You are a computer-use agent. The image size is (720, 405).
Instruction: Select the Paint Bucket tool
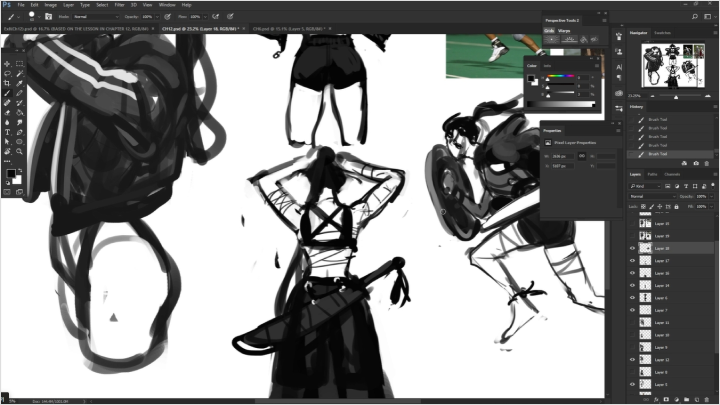pos(19,112)
